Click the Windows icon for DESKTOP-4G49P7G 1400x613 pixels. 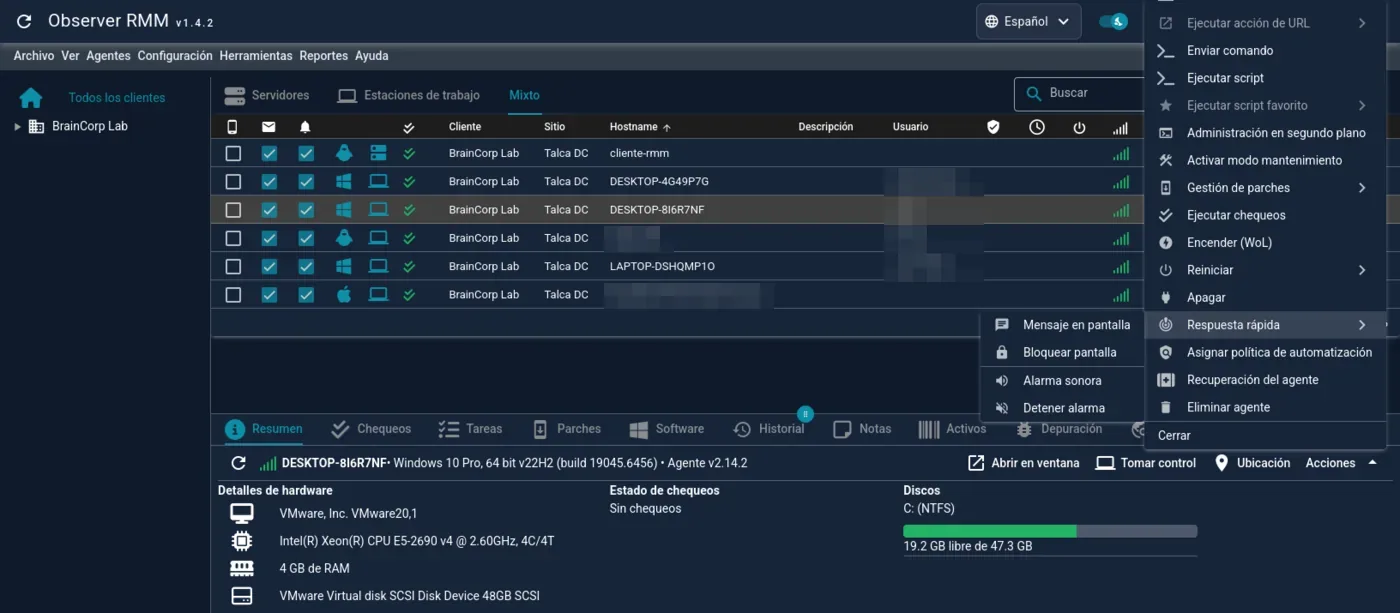(344, 181)
